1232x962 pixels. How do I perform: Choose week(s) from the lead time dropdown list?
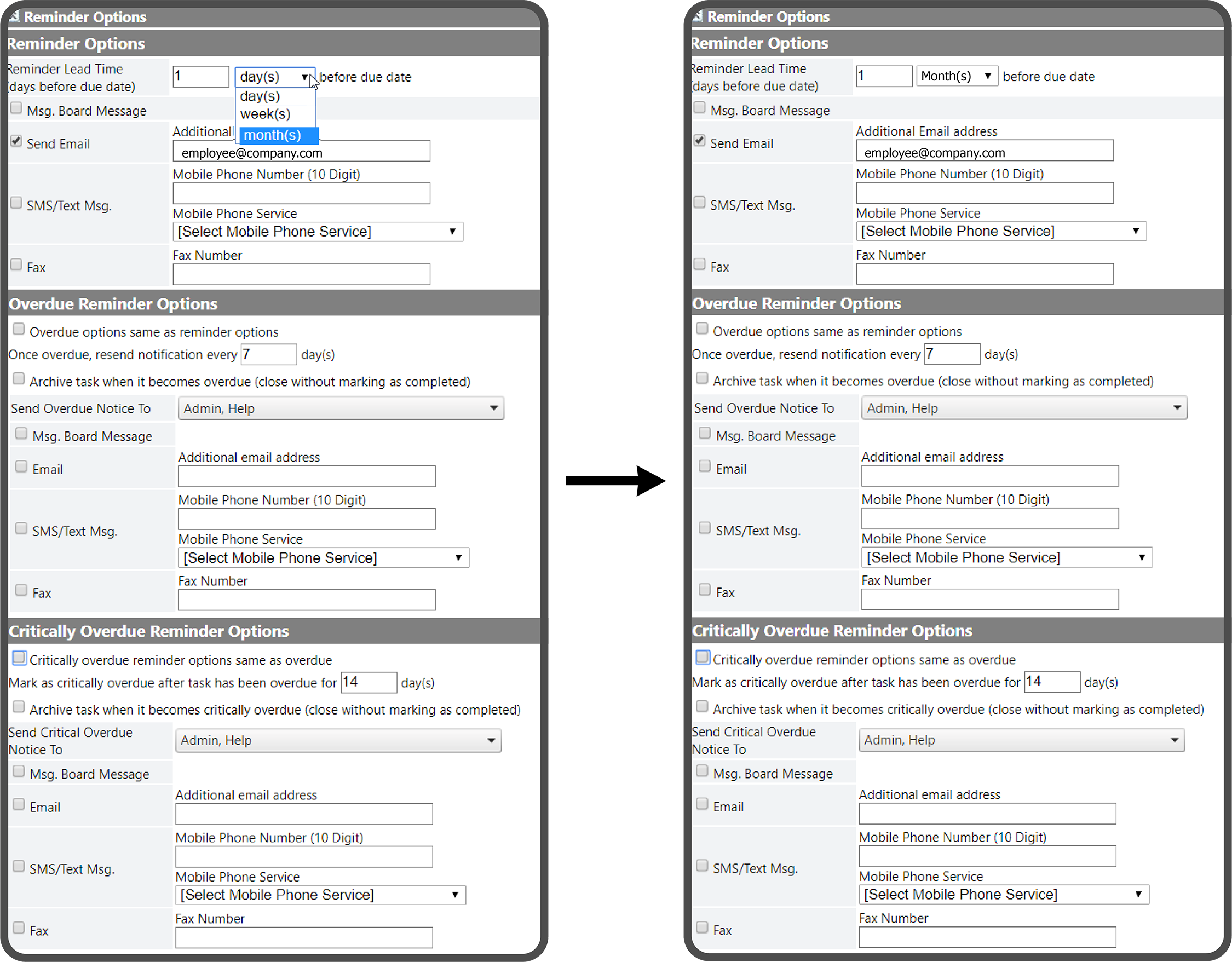point(265,114)
